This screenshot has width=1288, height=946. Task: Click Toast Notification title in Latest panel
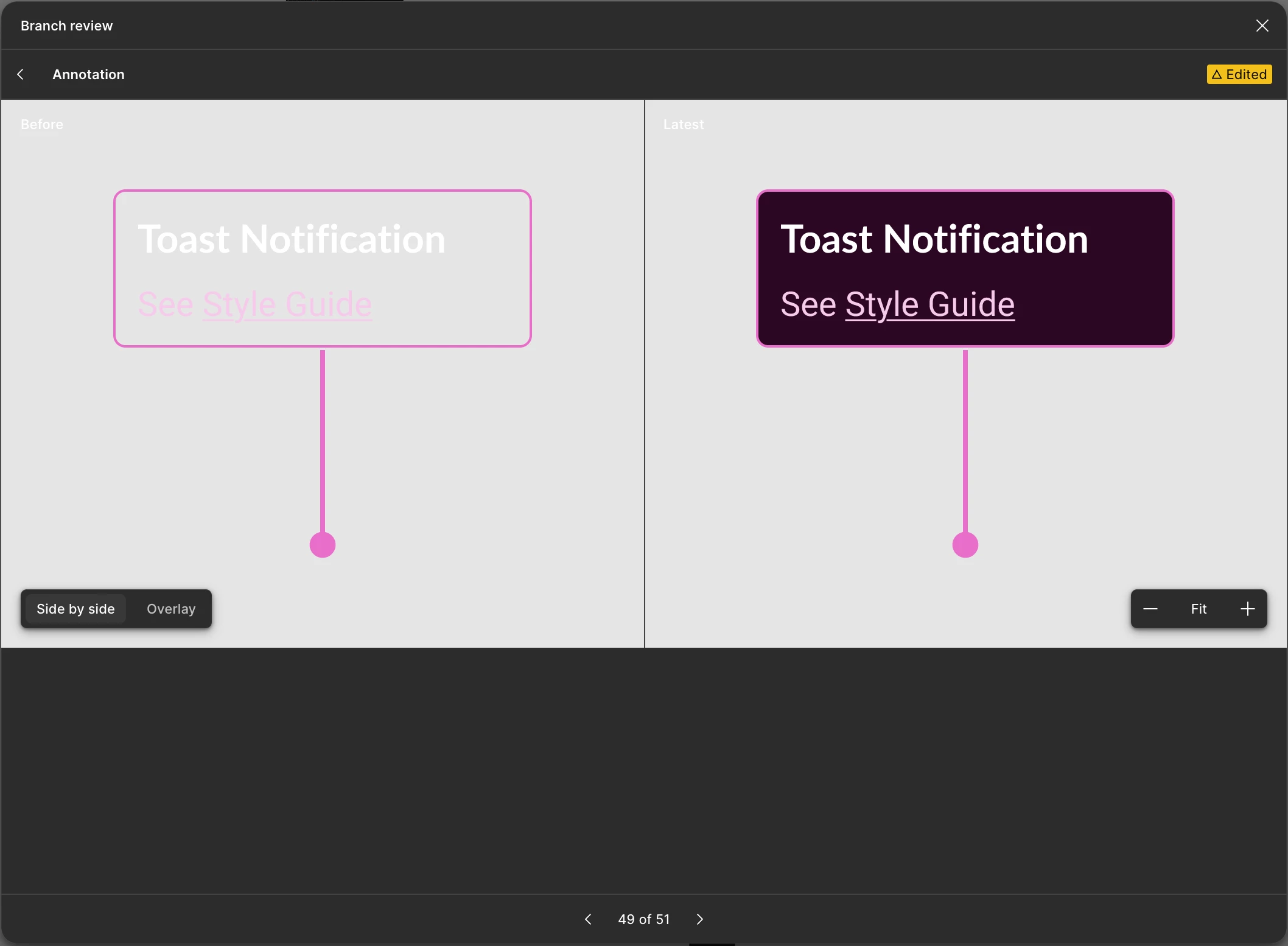(x=934, y=239)
